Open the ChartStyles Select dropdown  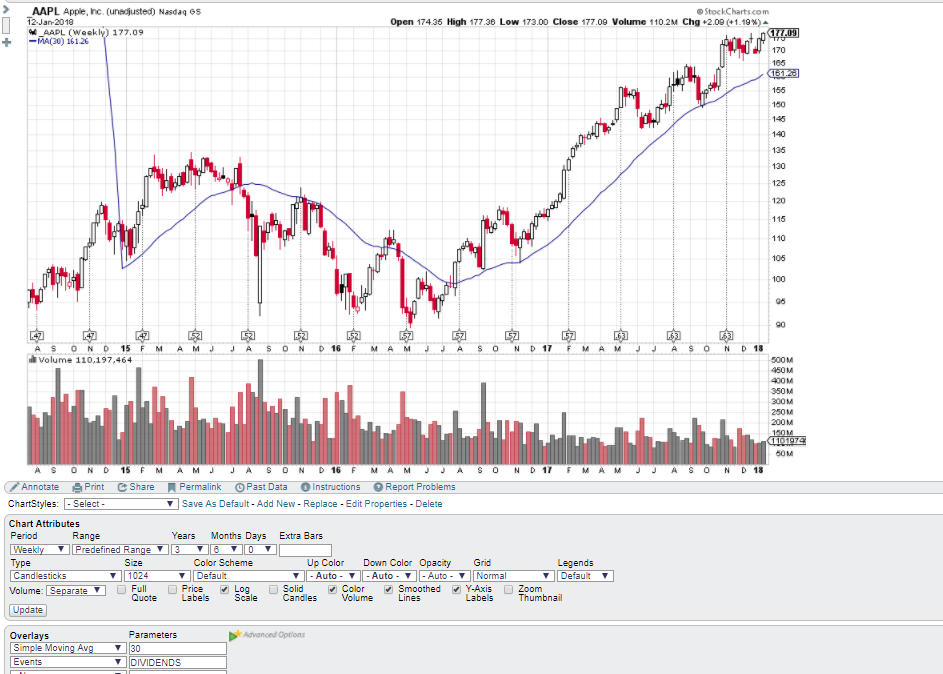click(121, 504)
